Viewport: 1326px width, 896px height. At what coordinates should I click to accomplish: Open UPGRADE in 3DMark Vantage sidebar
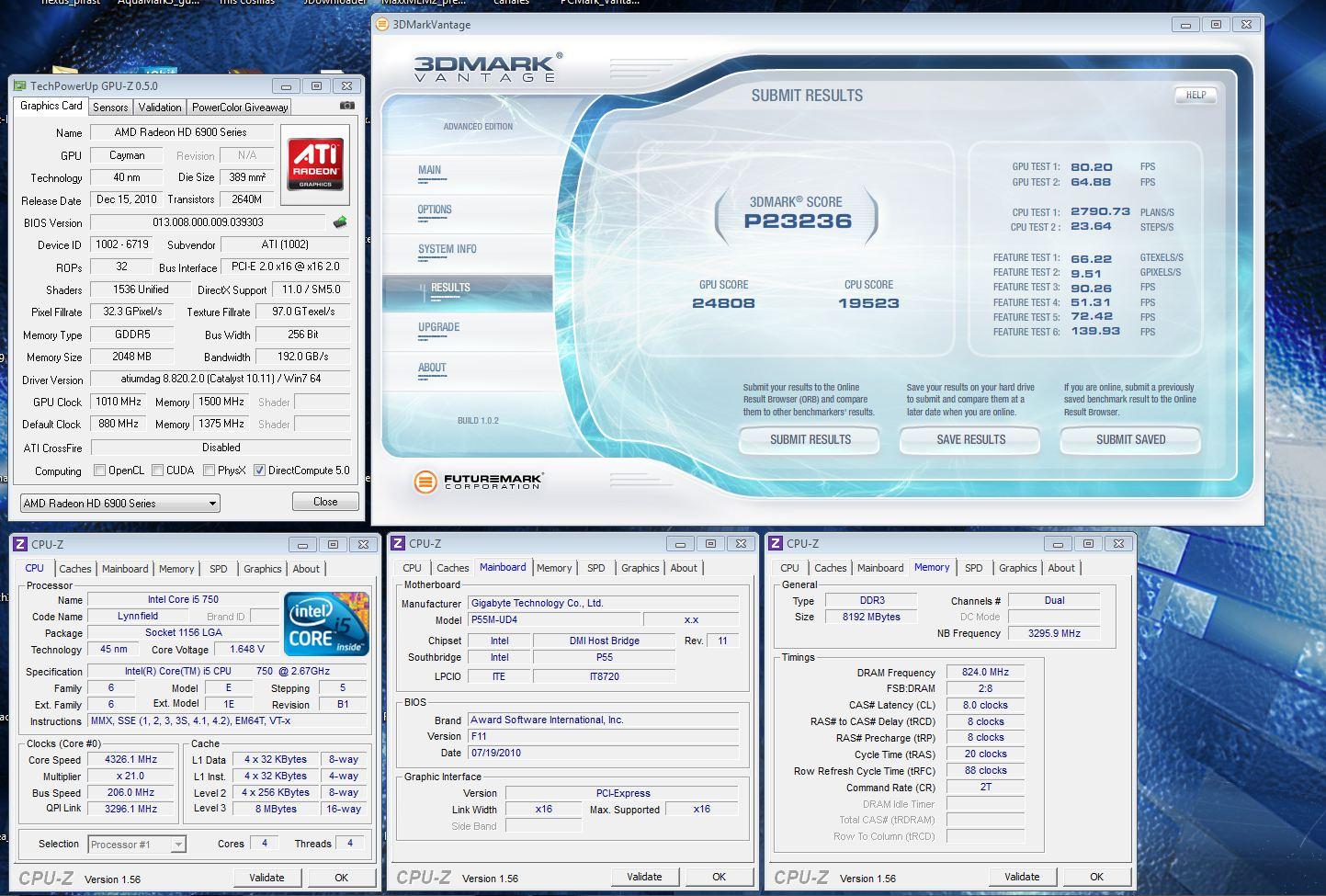pos(438,327)
